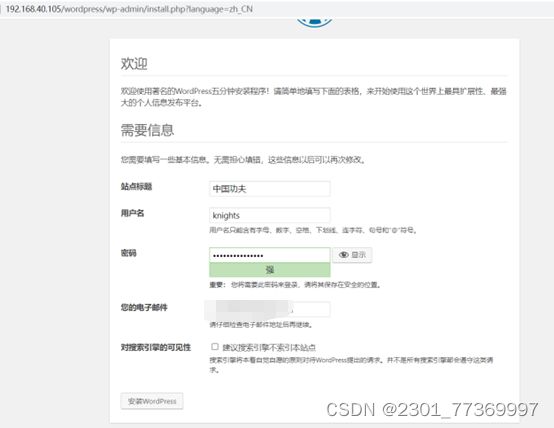This screenshot has height=428, width=554.
Task: Click the username field containing knights
Action: coord(270,215)
